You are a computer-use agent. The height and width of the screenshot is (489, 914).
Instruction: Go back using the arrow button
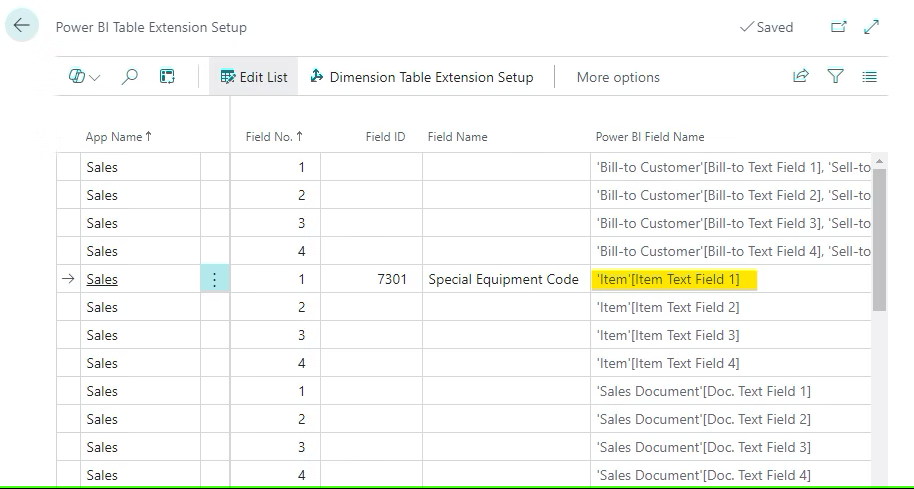point(22,26)
